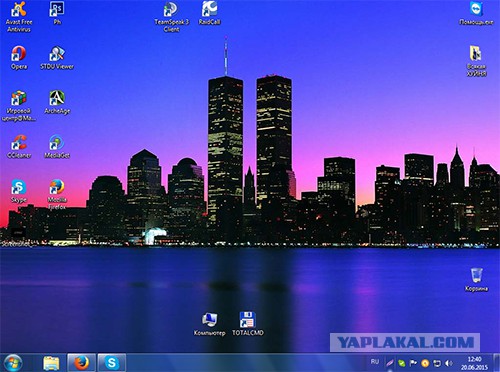
Task: Click the Skype desktop shortcut
Action: coord(19,191)
